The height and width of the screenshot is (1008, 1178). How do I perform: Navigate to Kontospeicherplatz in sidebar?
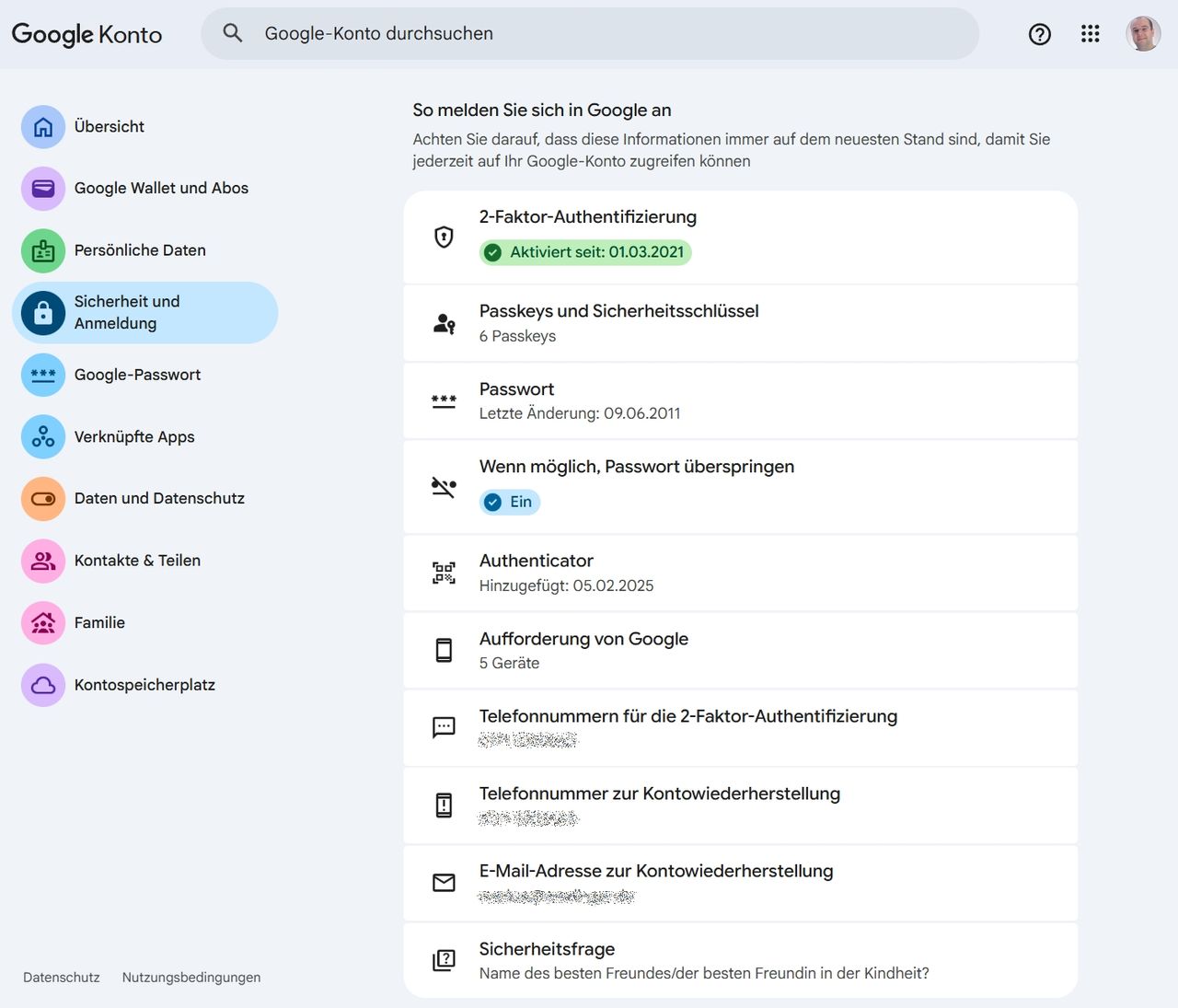[144, 685]
